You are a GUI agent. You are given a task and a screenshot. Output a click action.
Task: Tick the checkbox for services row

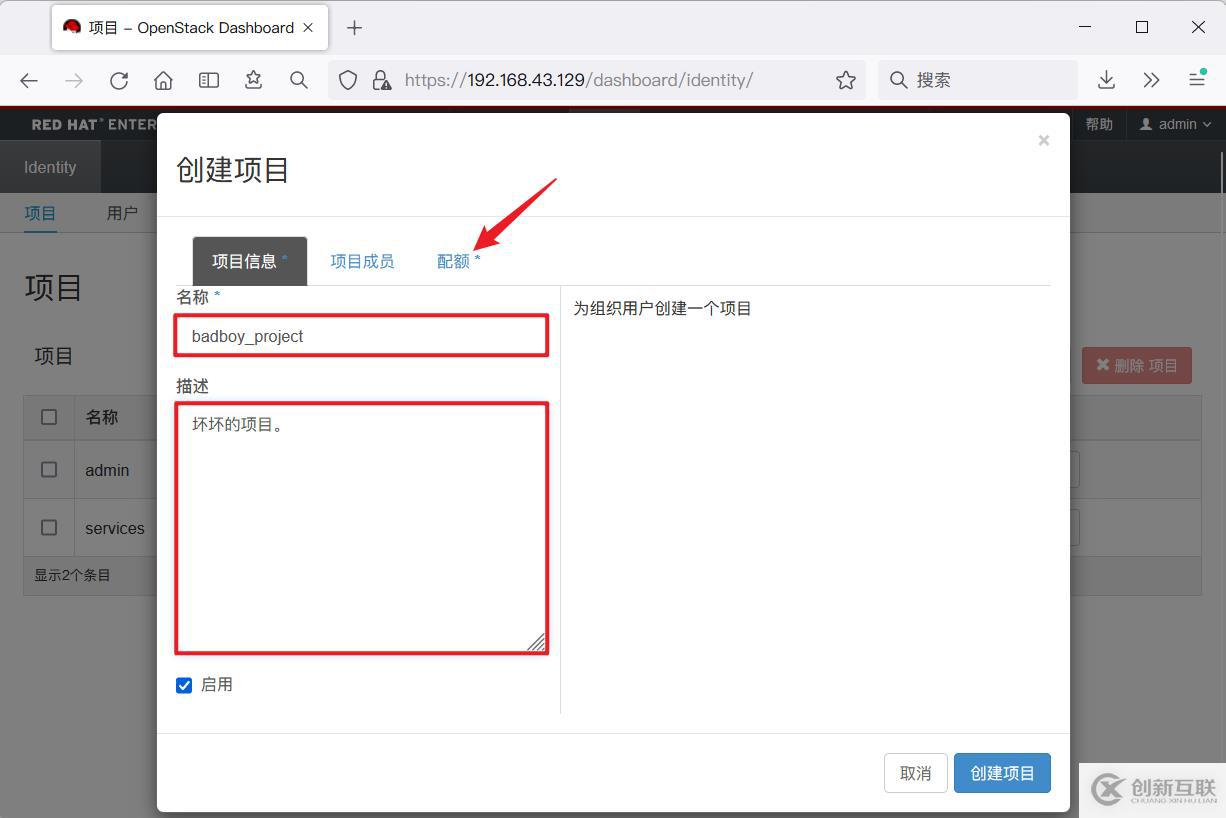(49, 527)
